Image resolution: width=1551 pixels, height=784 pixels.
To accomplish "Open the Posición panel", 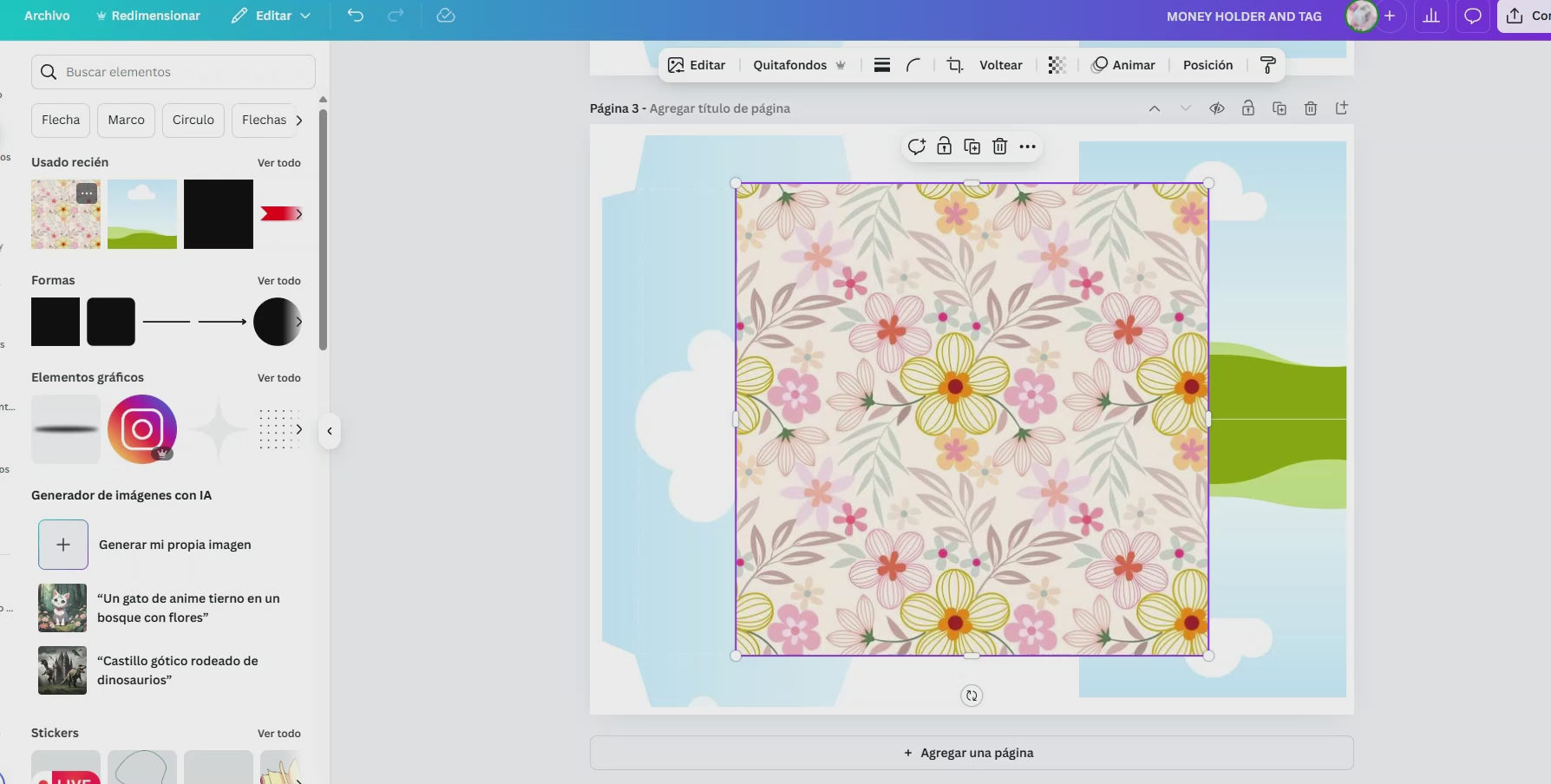I will 1207,65.
